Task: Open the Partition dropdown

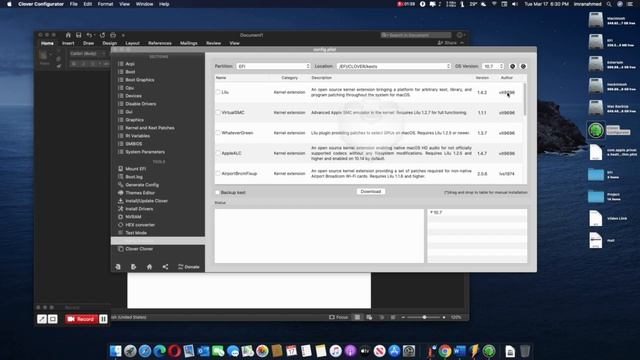Action: coord(273,66)
